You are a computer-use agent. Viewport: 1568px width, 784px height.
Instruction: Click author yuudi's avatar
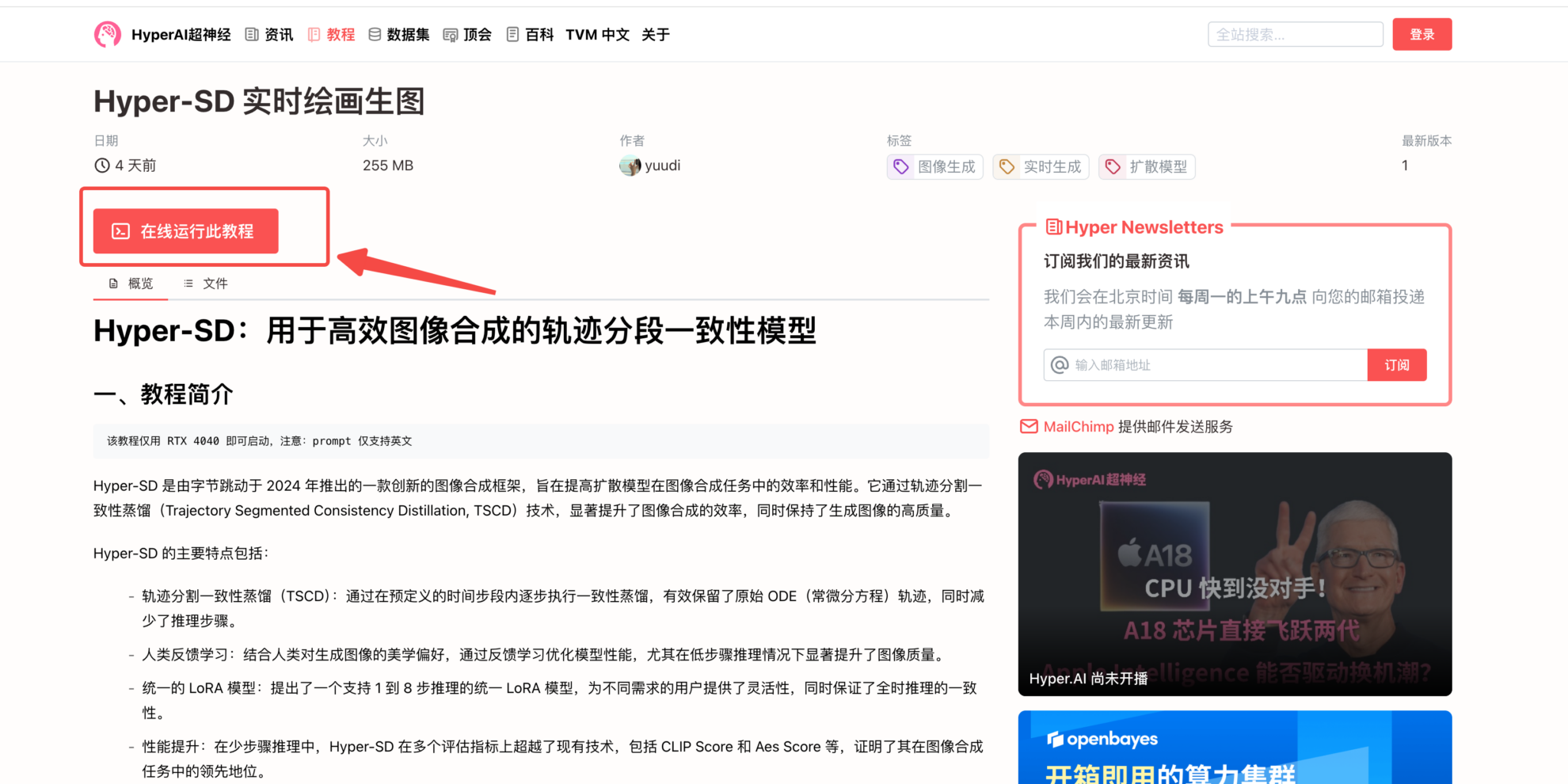[x=630, y=166]
